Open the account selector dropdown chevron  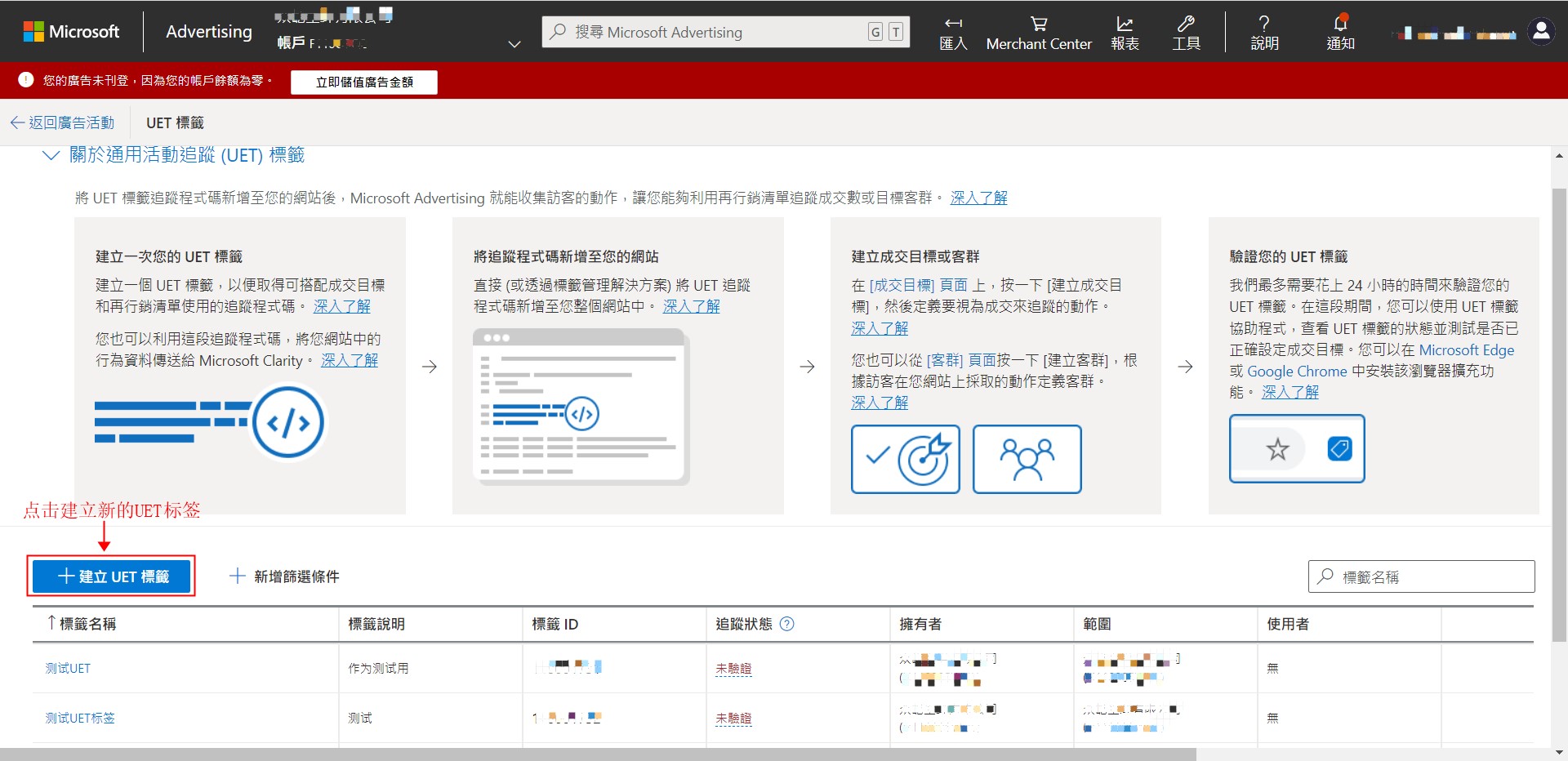(514, 44)
